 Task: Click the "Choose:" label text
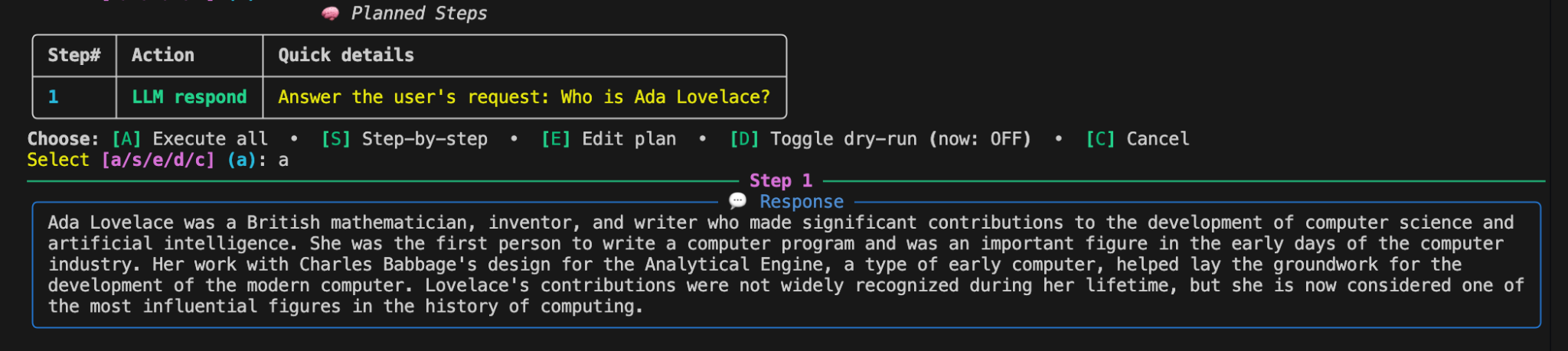pos(63,139)
